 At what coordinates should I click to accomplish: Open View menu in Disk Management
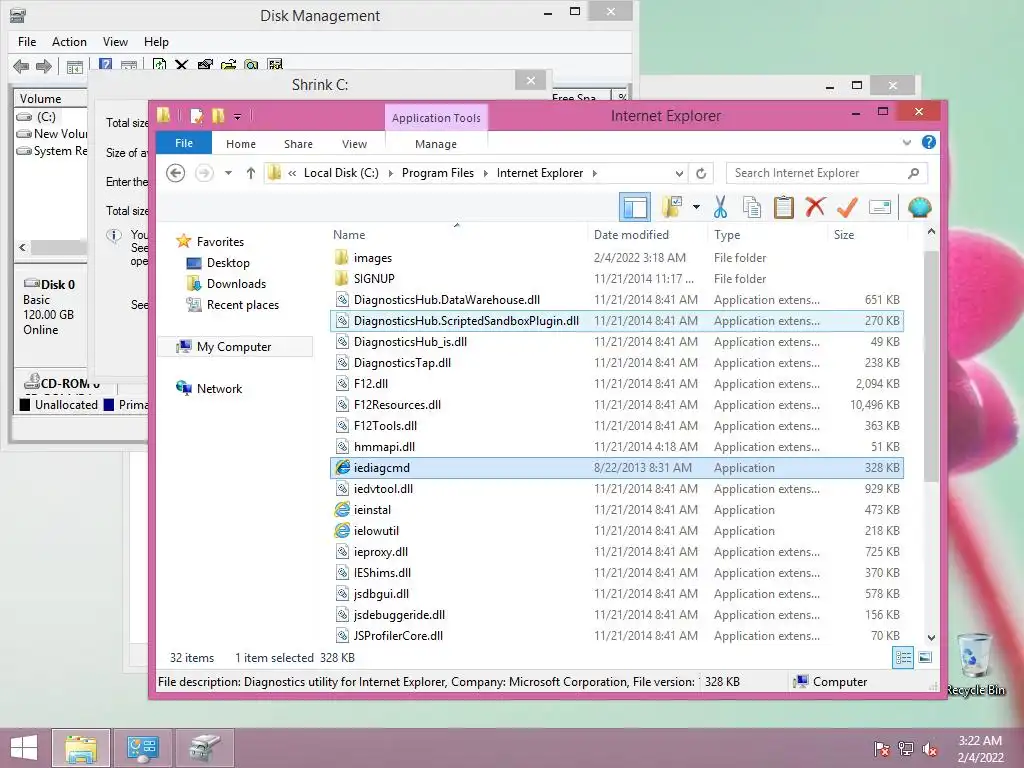115,42
